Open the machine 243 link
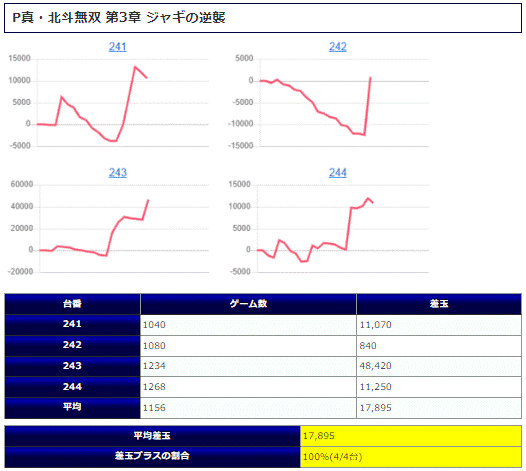This screenshot has width=526, height=471. click(117, 173)
